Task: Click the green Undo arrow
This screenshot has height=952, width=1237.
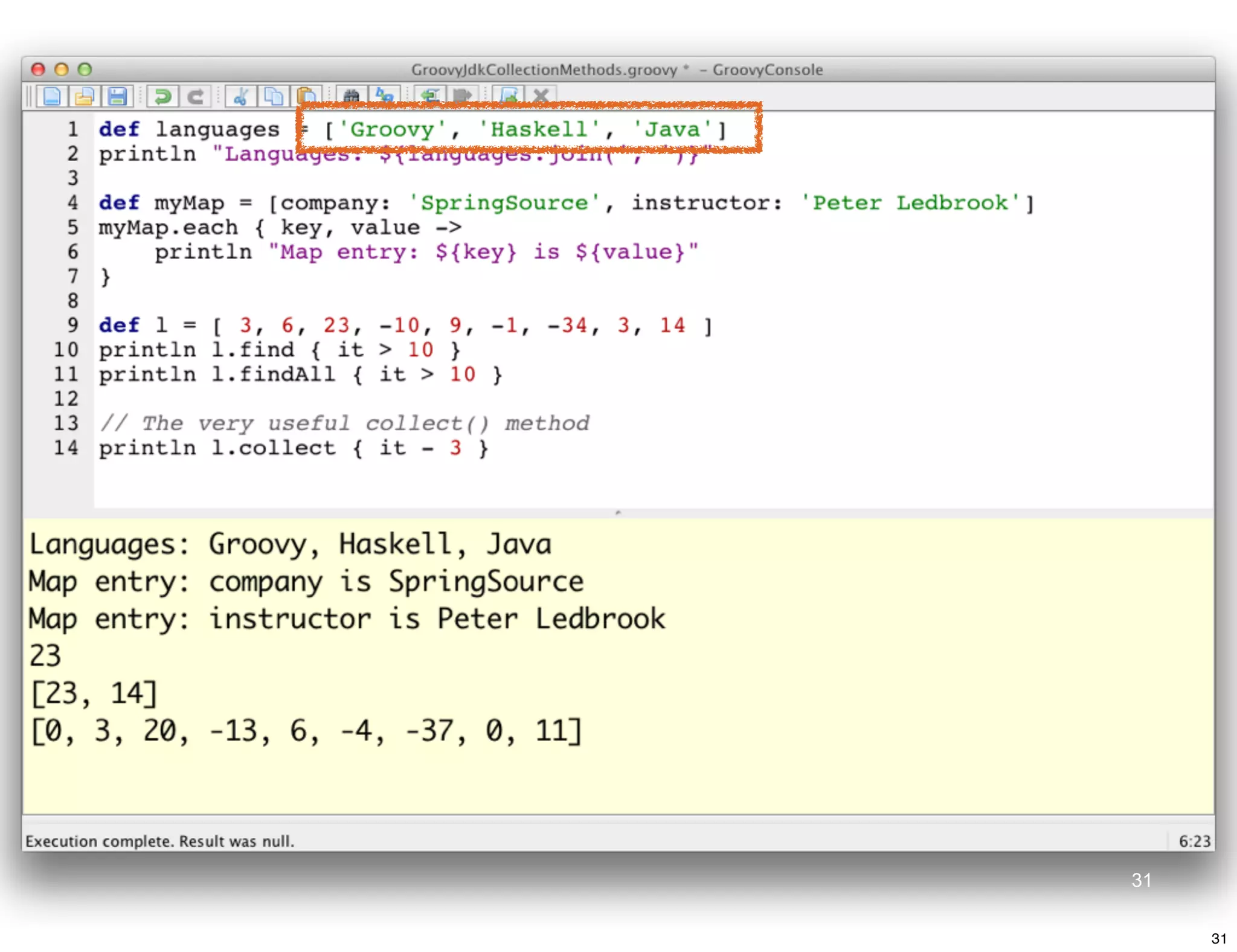Action: click(x=162, y=96)
